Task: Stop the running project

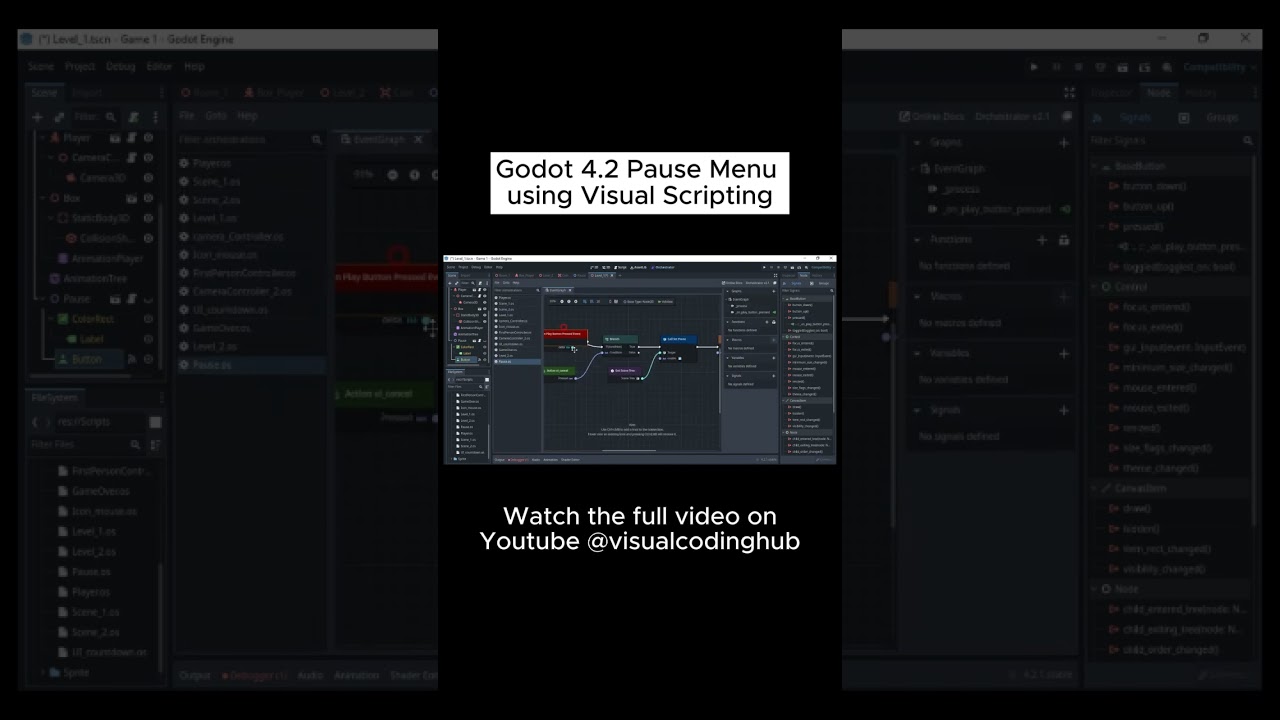Action: pyautogui.click(x=1078, y=67)
